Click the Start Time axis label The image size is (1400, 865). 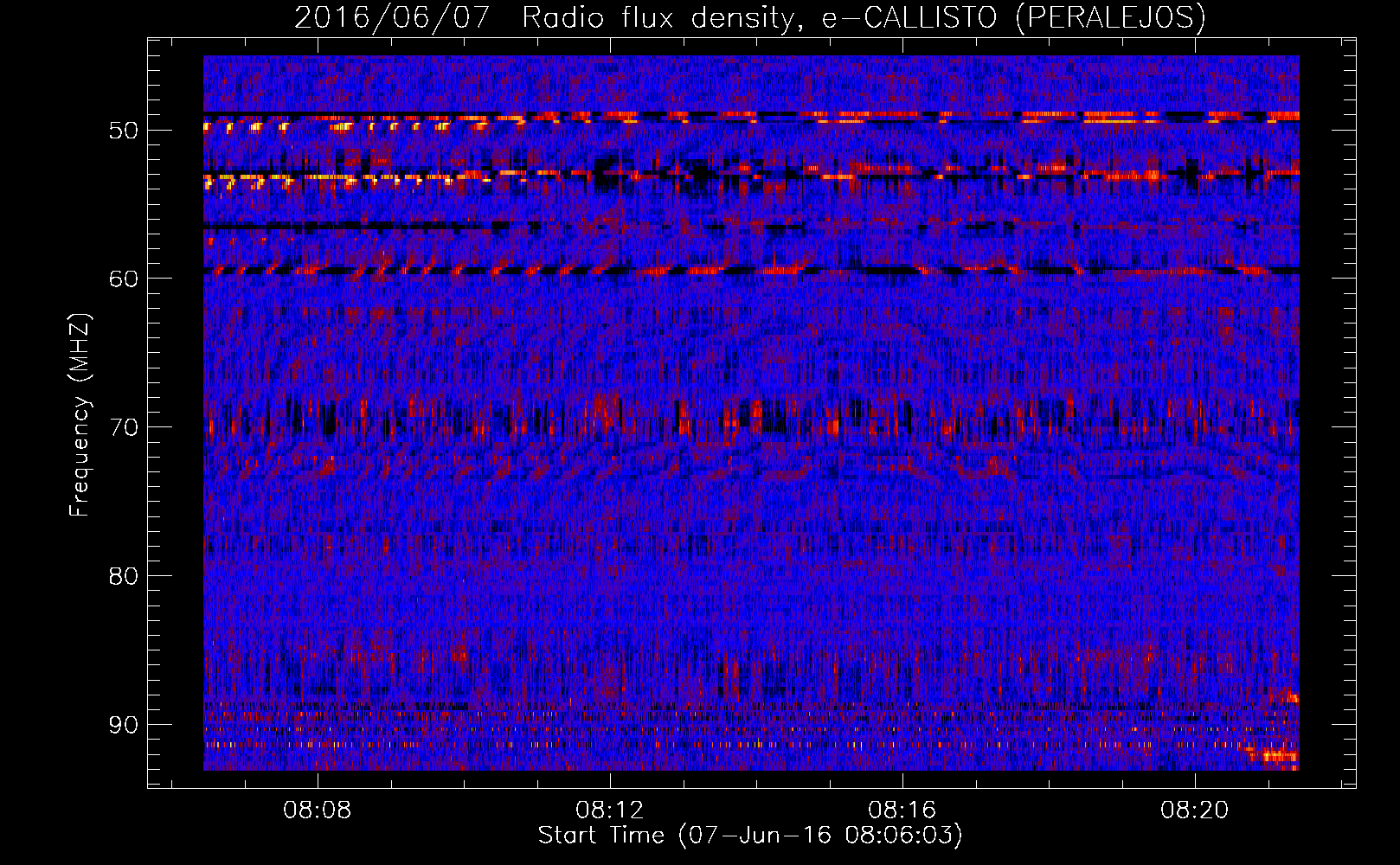(x=750, y=836)
